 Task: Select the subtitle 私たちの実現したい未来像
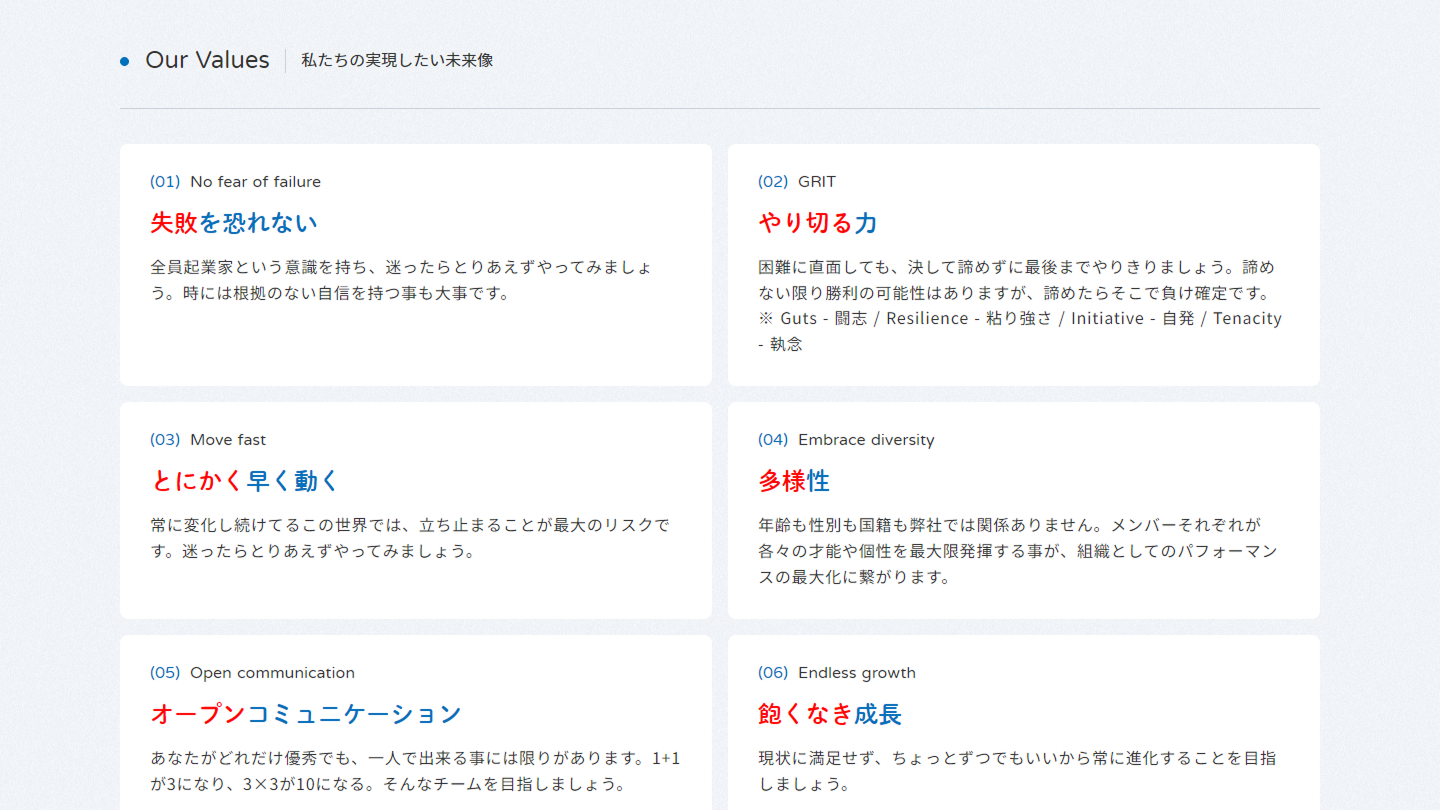tap(397, 60)
